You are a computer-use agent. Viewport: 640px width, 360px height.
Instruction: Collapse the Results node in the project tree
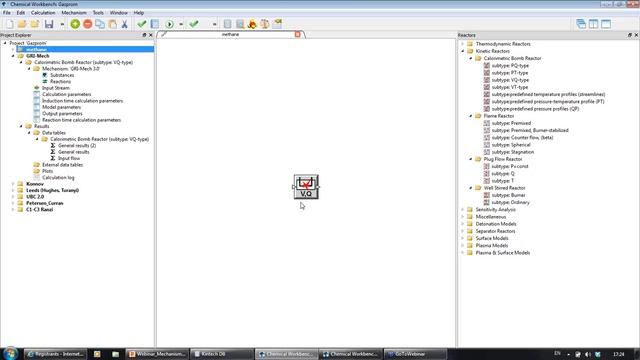(x=21, y=126)
